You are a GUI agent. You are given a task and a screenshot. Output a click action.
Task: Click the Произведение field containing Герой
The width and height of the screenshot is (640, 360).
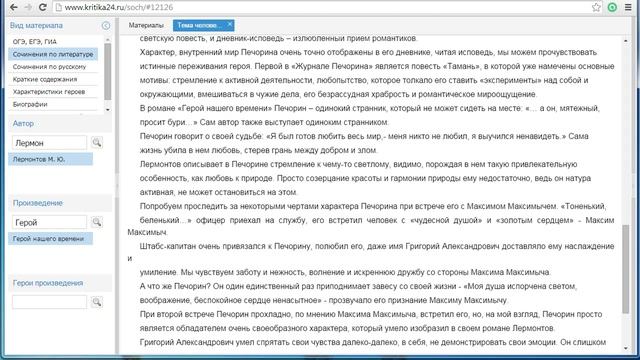pos(49,222)
